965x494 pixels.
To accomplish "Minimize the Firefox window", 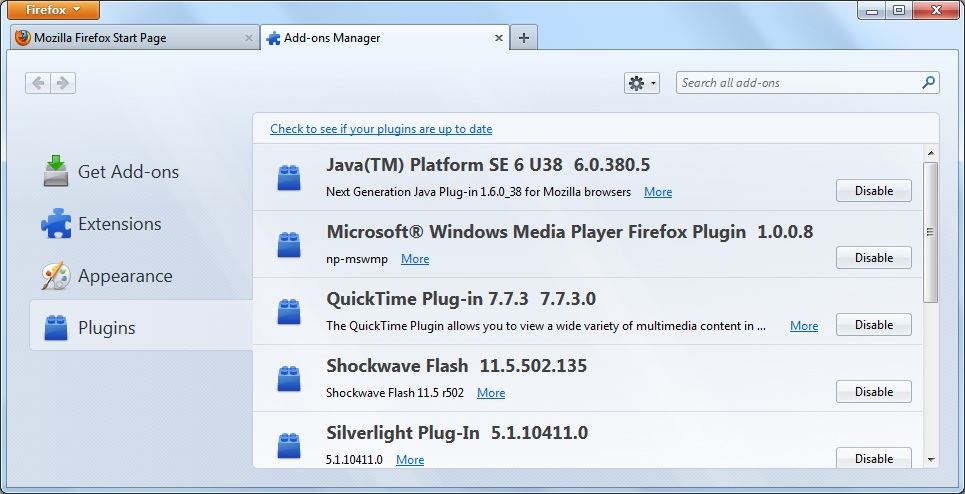I will (871, 10).
